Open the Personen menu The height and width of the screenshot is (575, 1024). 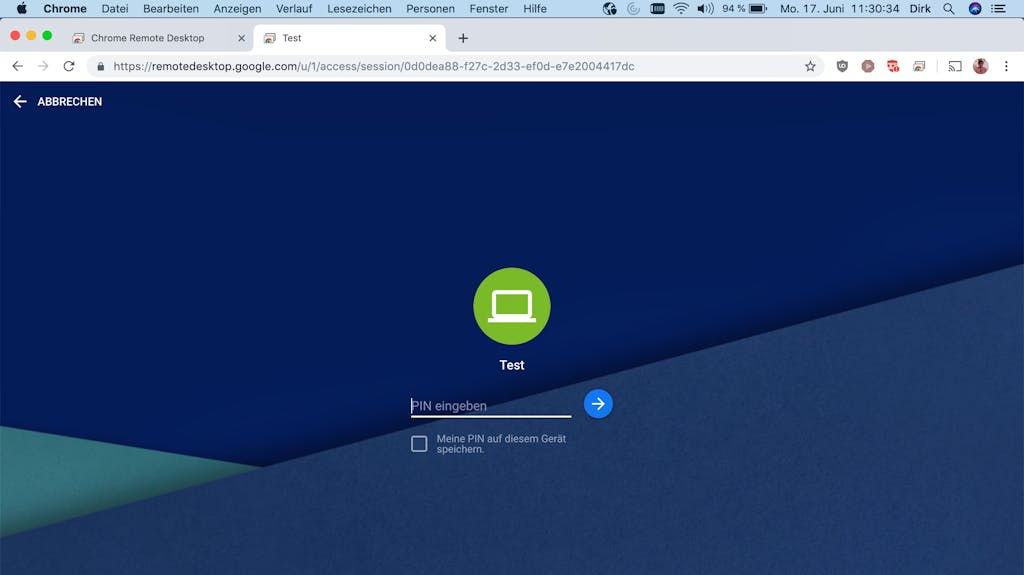[x=430, y=8]
